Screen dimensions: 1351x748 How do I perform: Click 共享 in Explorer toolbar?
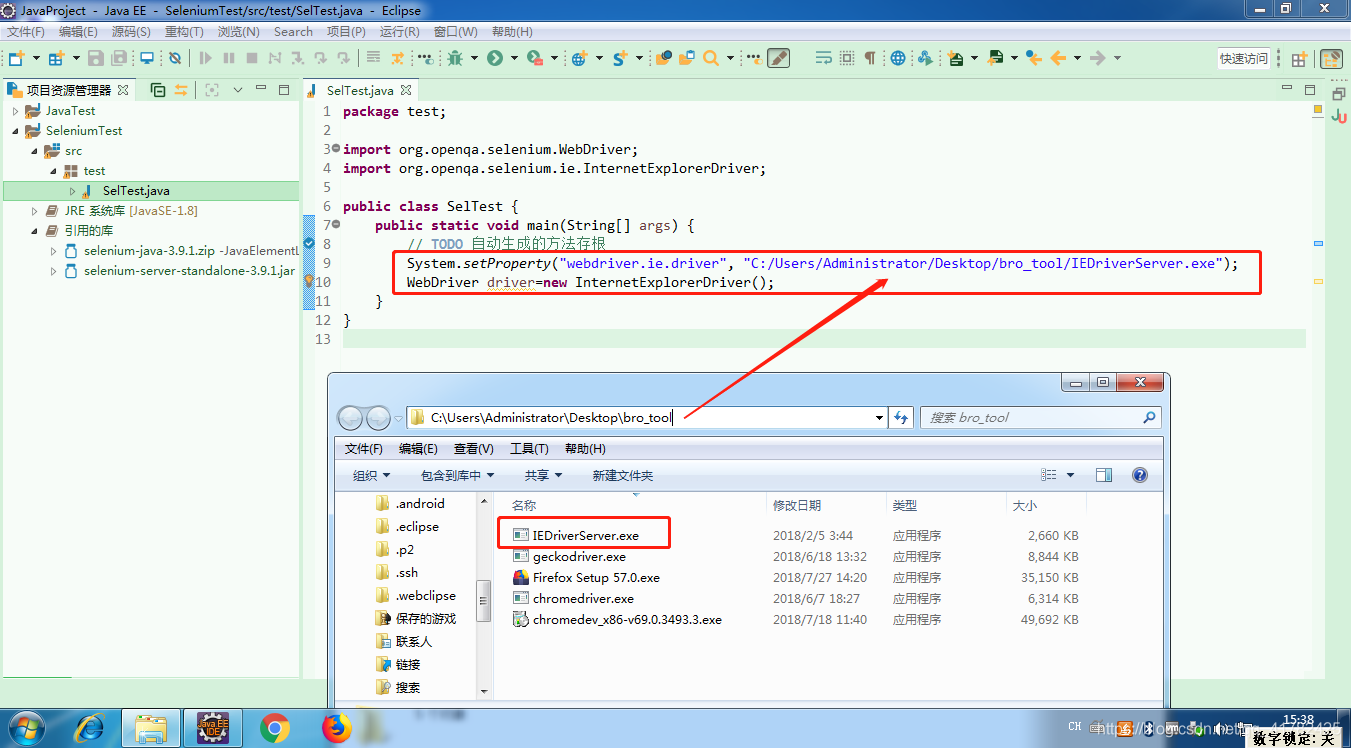click(543, 475)
